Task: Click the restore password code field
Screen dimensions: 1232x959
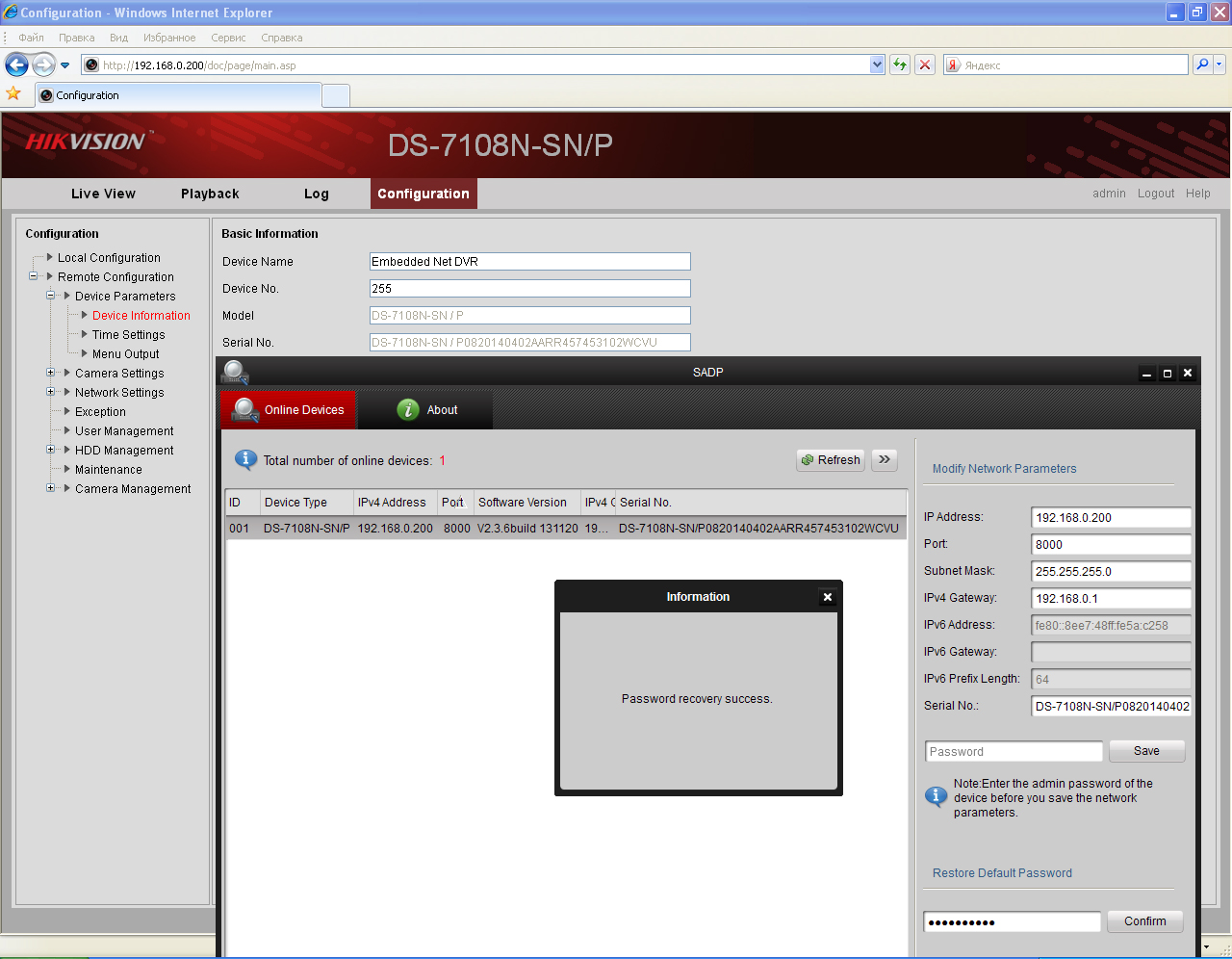Action: 1012,921
